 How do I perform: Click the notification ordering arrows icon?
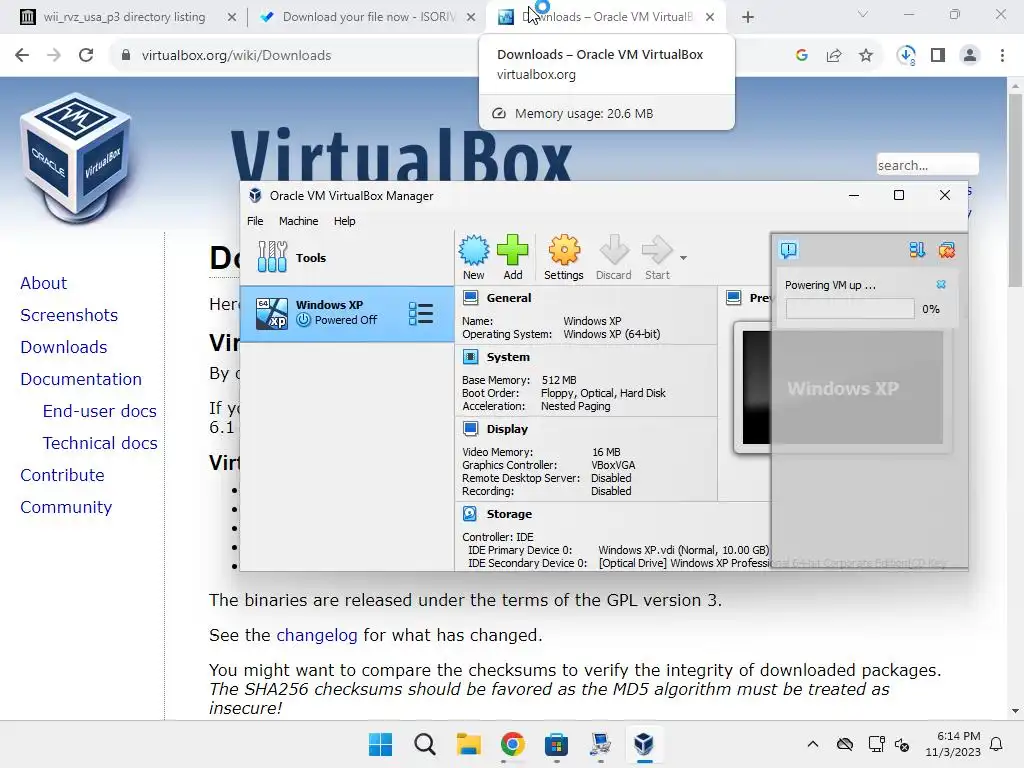pyautogui.click(x=917, y=250)
